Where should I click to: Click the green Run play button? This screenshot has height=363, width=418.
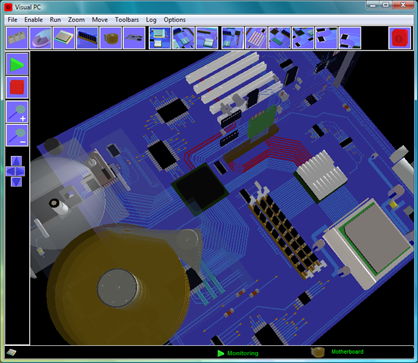point(17,64)
